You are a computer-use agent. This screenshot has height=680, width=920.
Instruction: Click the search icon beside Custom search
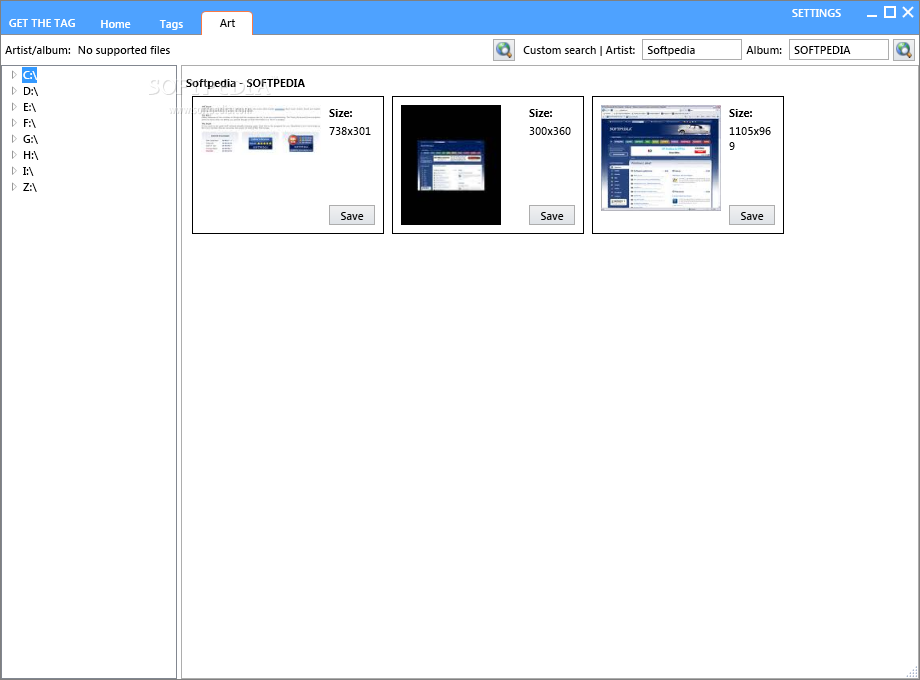503,50
